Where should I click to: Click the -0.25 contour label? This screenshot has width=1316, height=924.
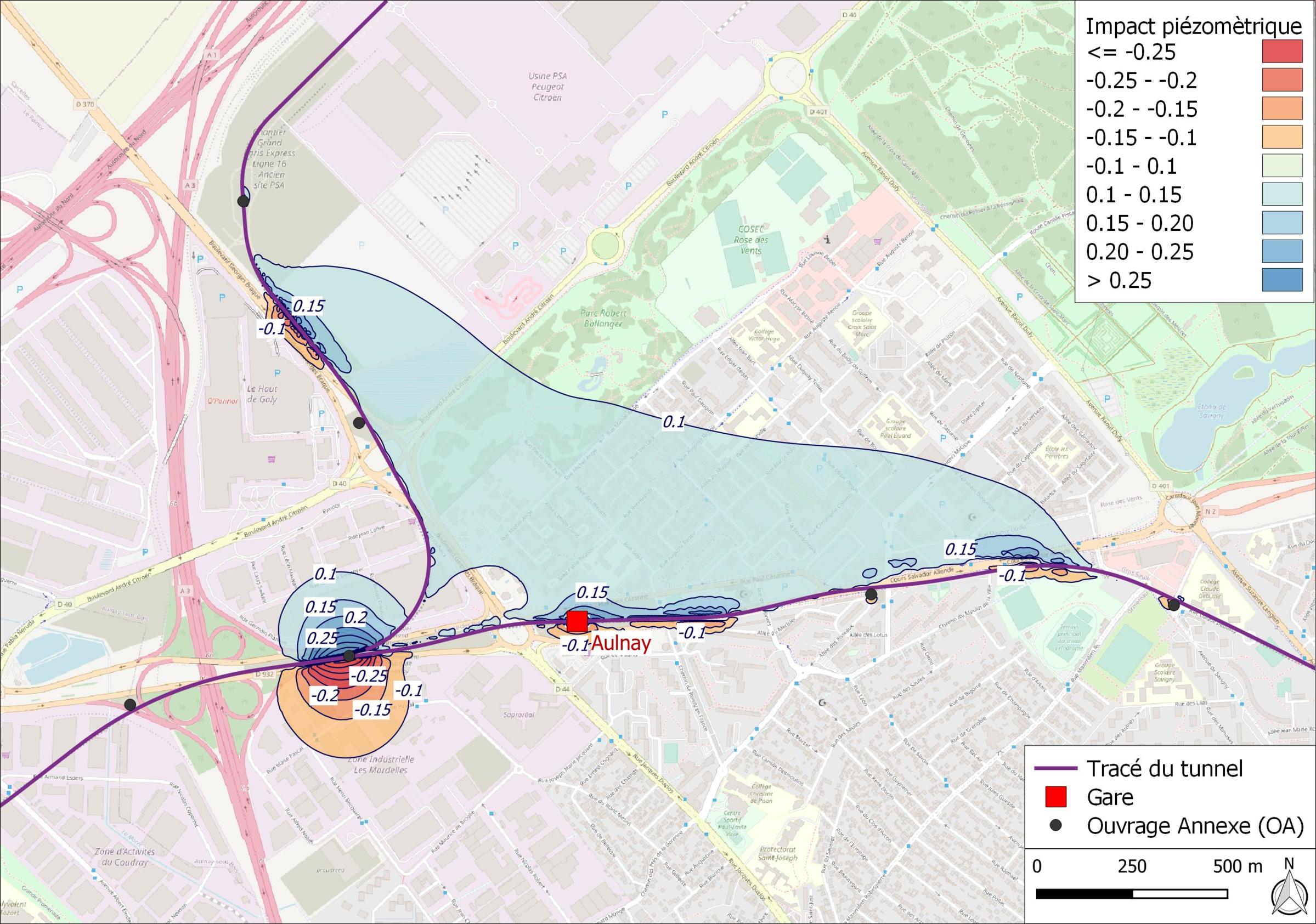[369, 676]
